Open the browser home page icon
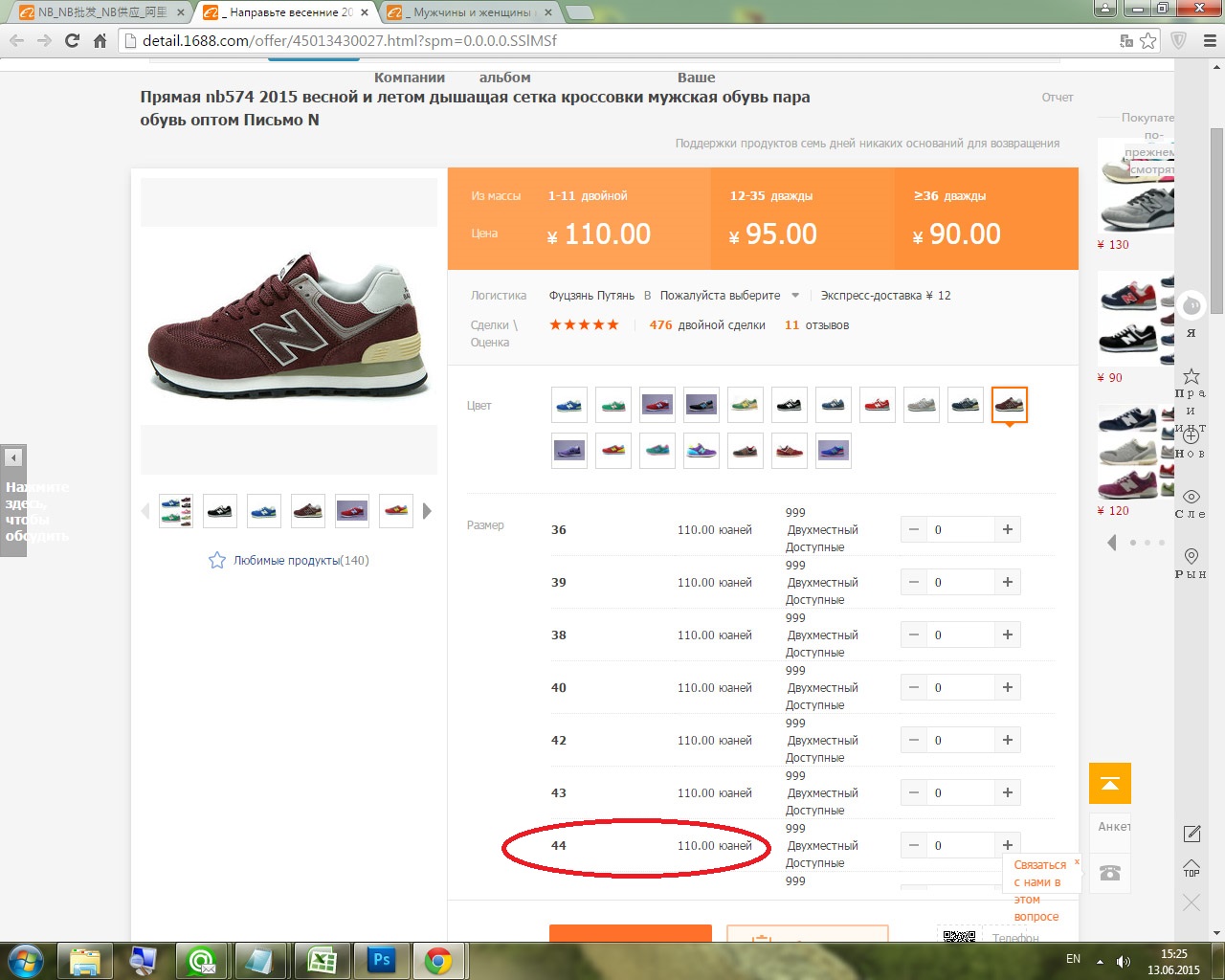Screen dimensions: 1225x980 coord(100,40)
